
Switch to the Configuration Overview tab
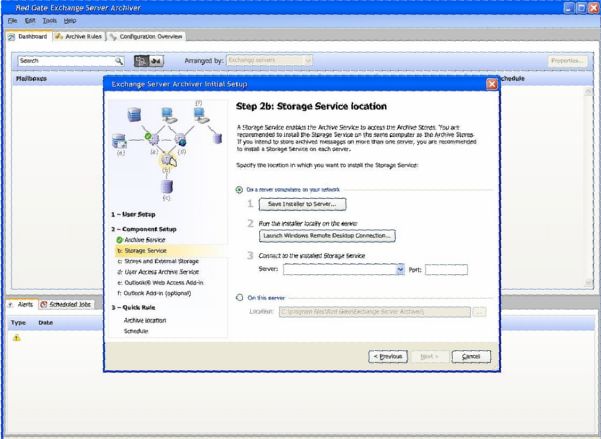tap(146, 36)
